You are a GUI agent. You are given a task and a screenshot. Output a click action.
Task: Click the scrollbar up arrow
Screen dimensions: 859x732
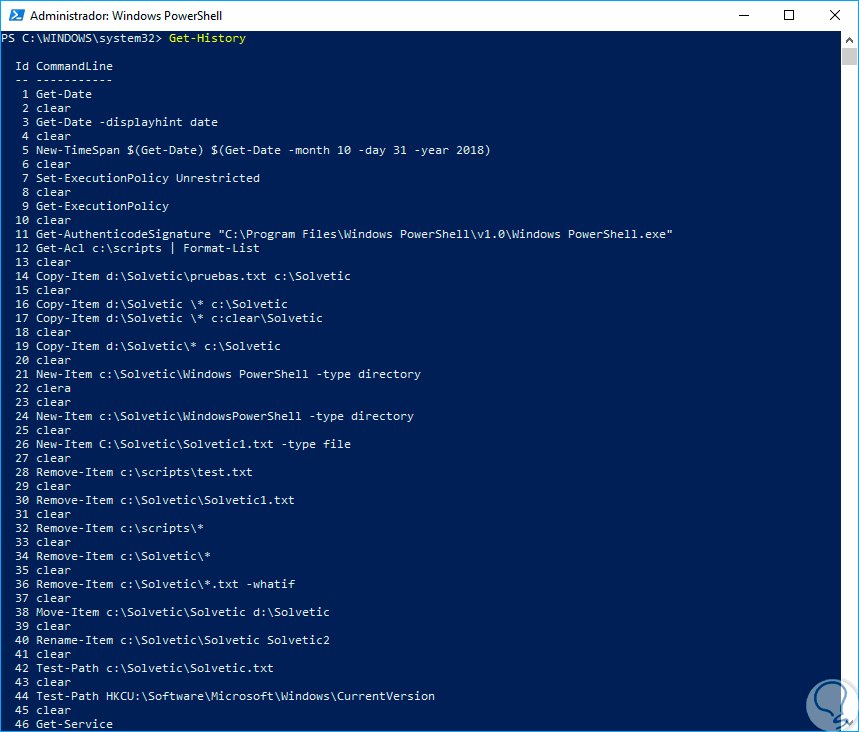[849, 39]
